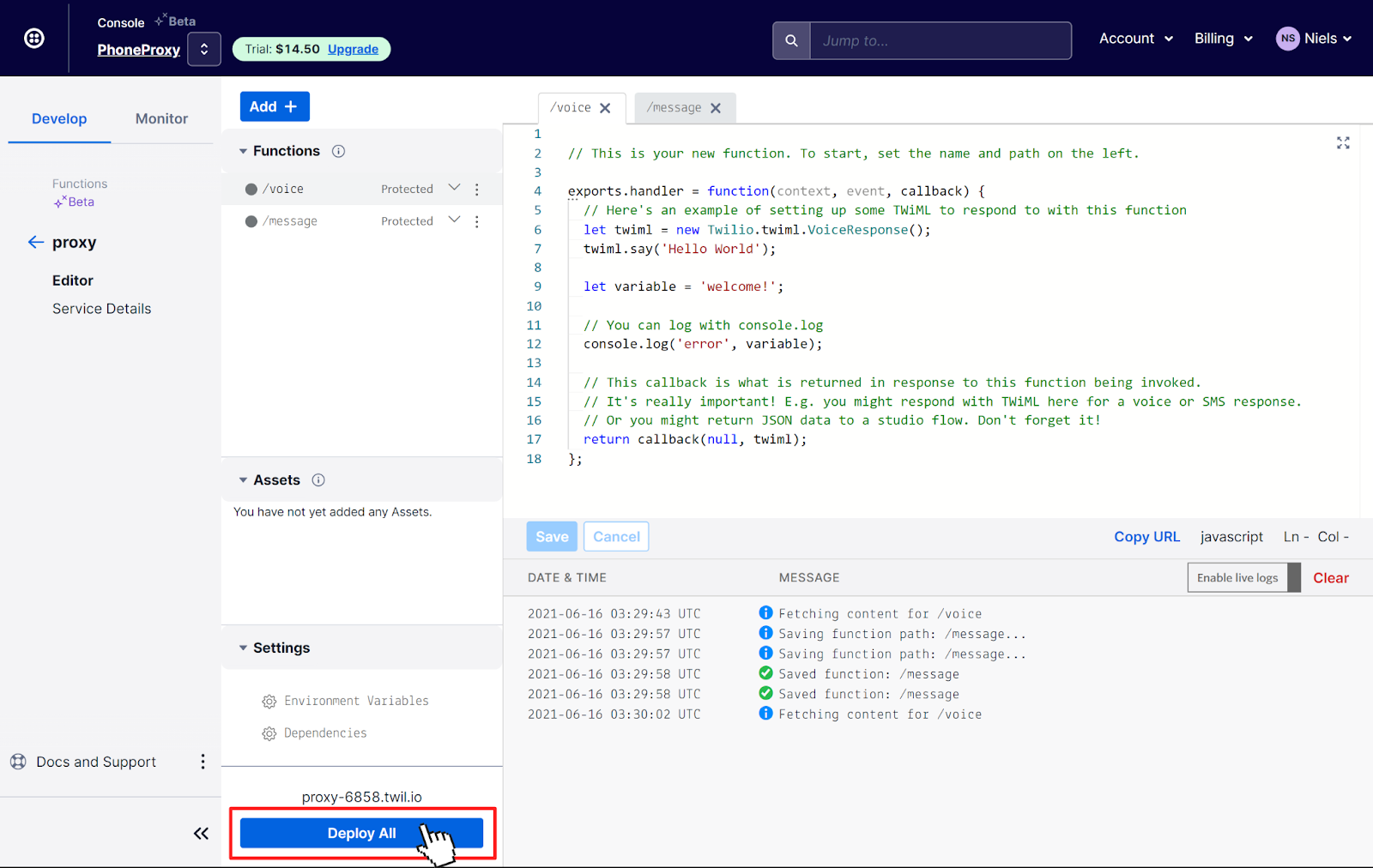Close the /voice editor tab
The width and height of the screenshot is (1373, 868).
coord(605,108)
